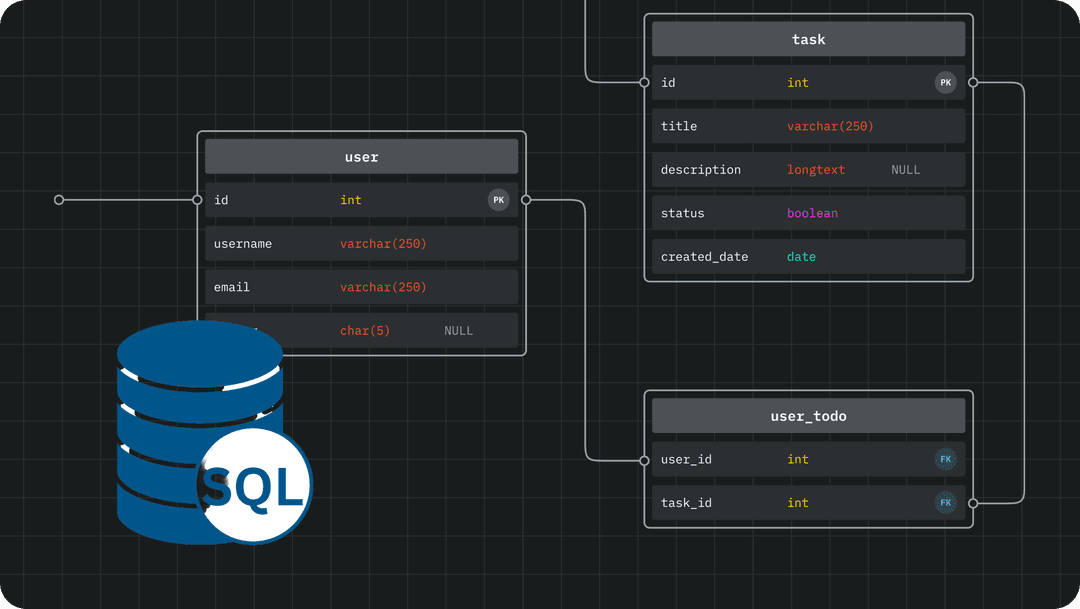
Task: Click int type in task id row
Action: coord(798,83)
